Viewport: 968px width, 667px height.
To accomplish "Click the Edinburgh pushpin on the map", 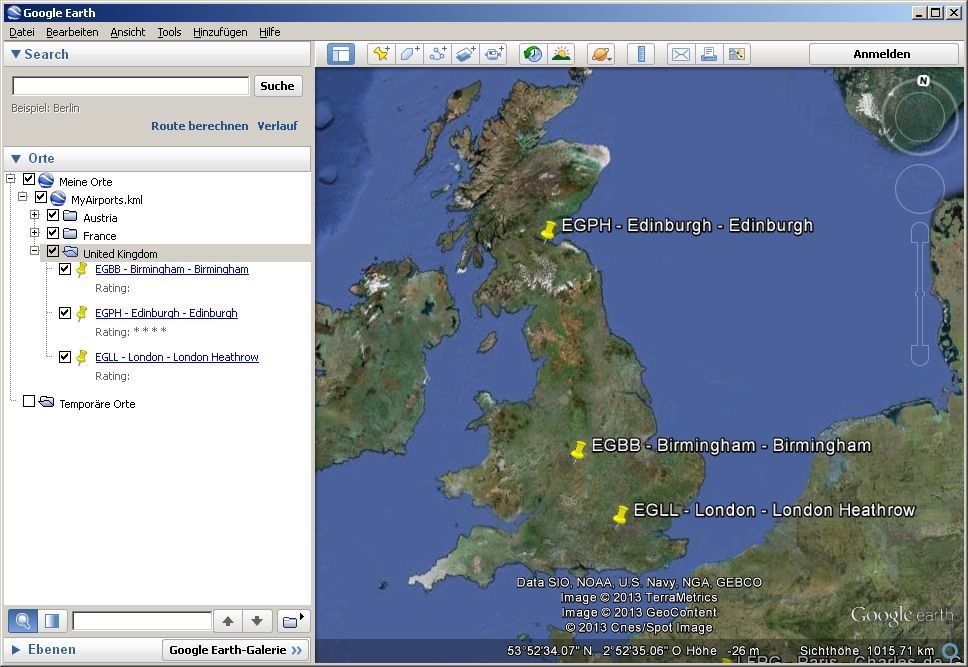I will (x=548, y=232).
